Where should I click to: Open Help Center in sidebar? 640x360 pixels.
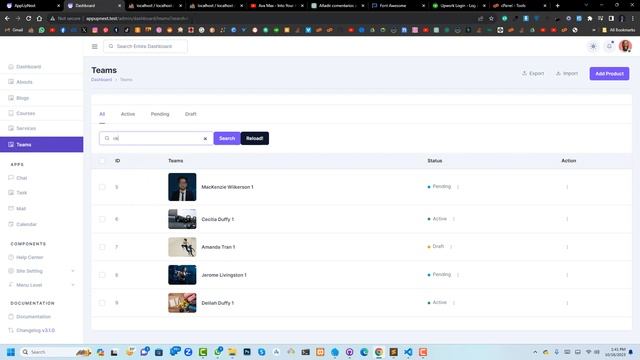[x=29, y=257]
